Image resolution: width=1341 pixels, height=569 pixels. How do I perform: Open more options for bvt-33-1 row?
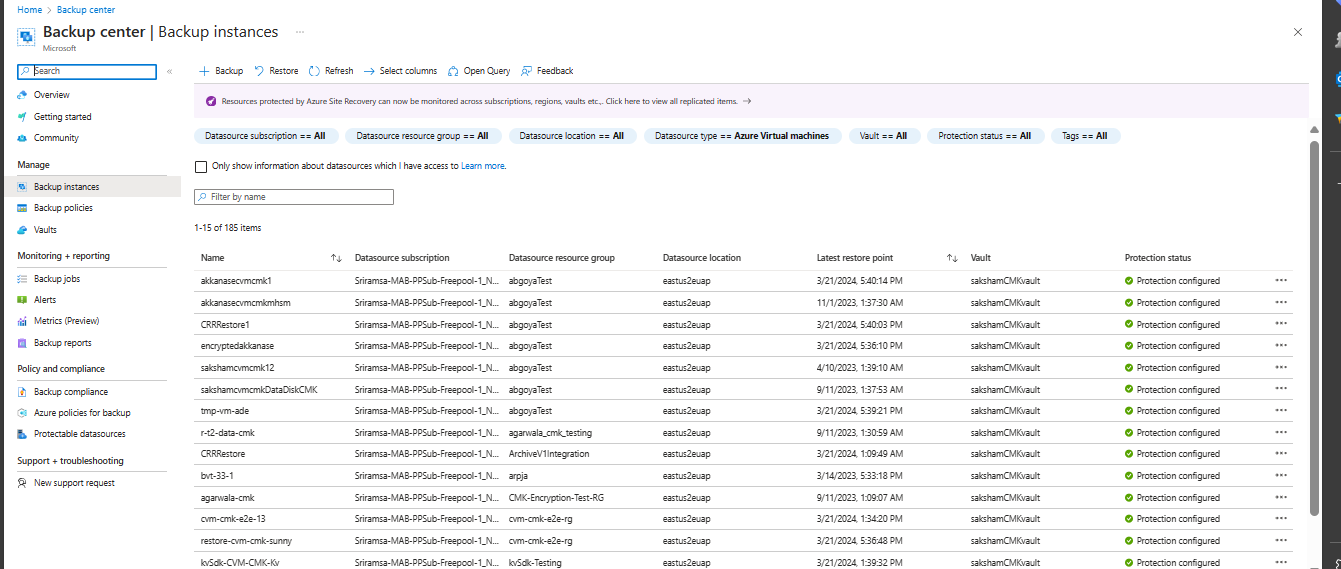click(1281, 475)
